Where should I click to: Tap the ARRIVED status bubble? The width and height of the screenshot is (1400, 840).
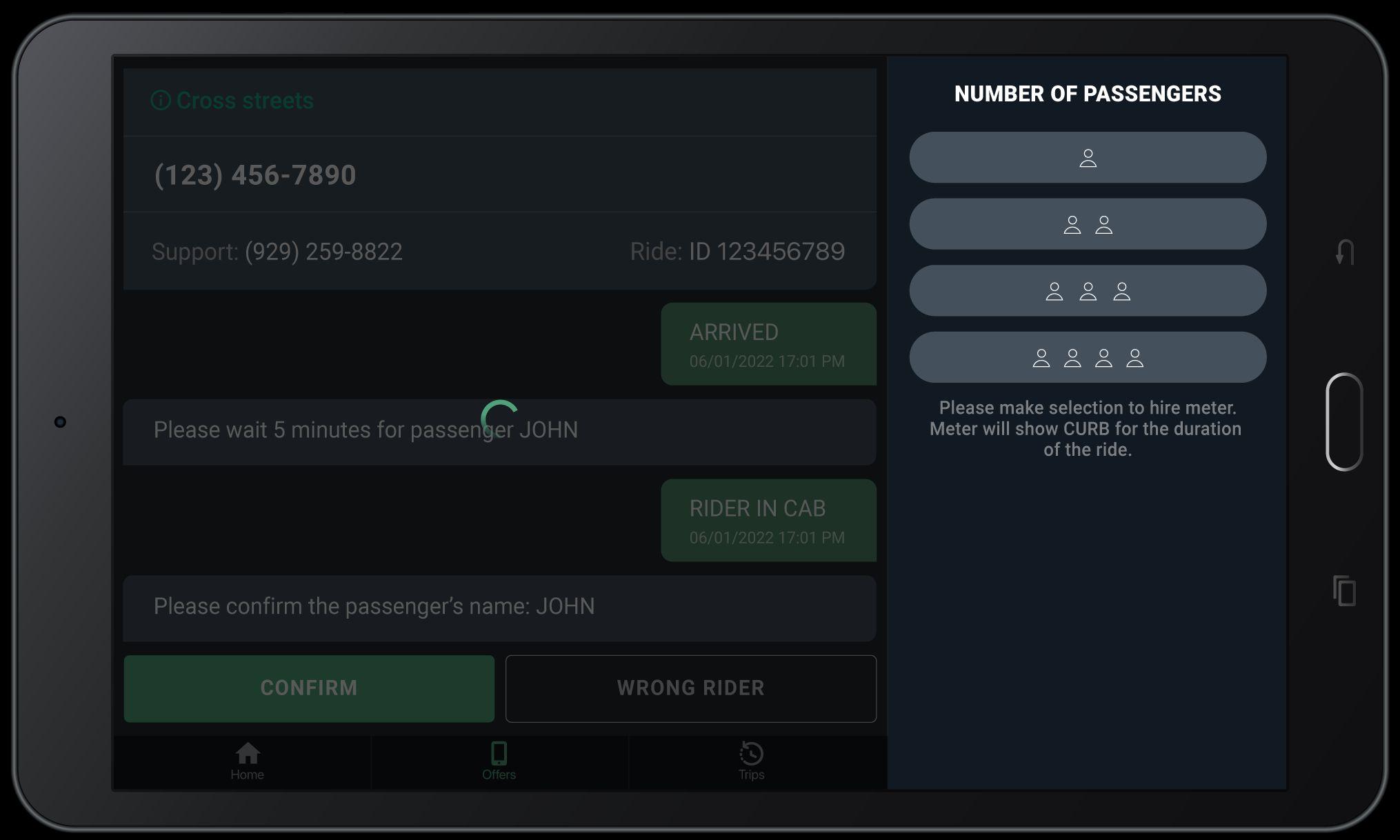point(768,344)
